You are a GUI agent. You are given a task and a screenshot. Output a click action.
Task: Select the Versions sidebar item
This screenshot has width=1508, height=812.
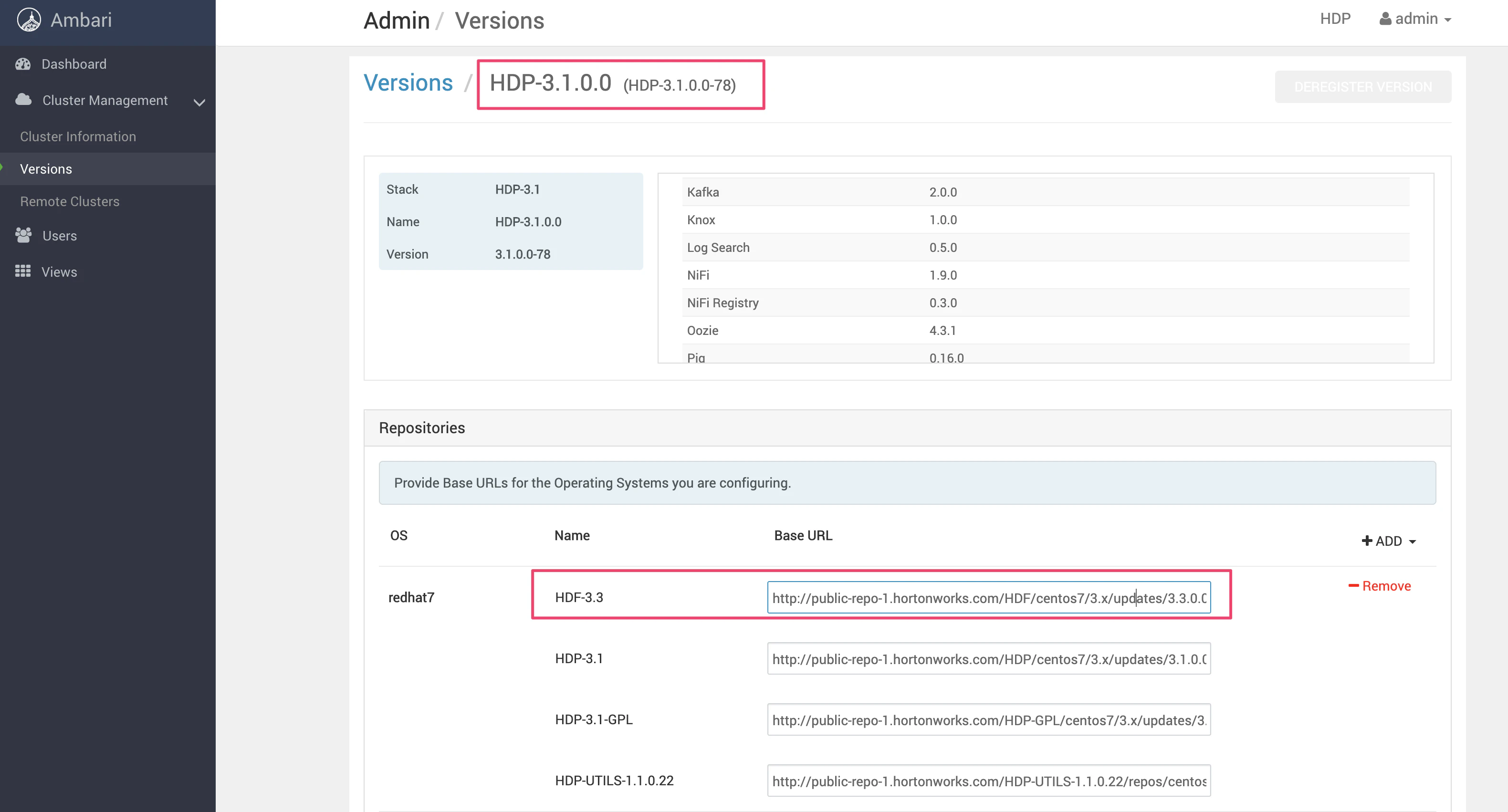coord(108,169)
